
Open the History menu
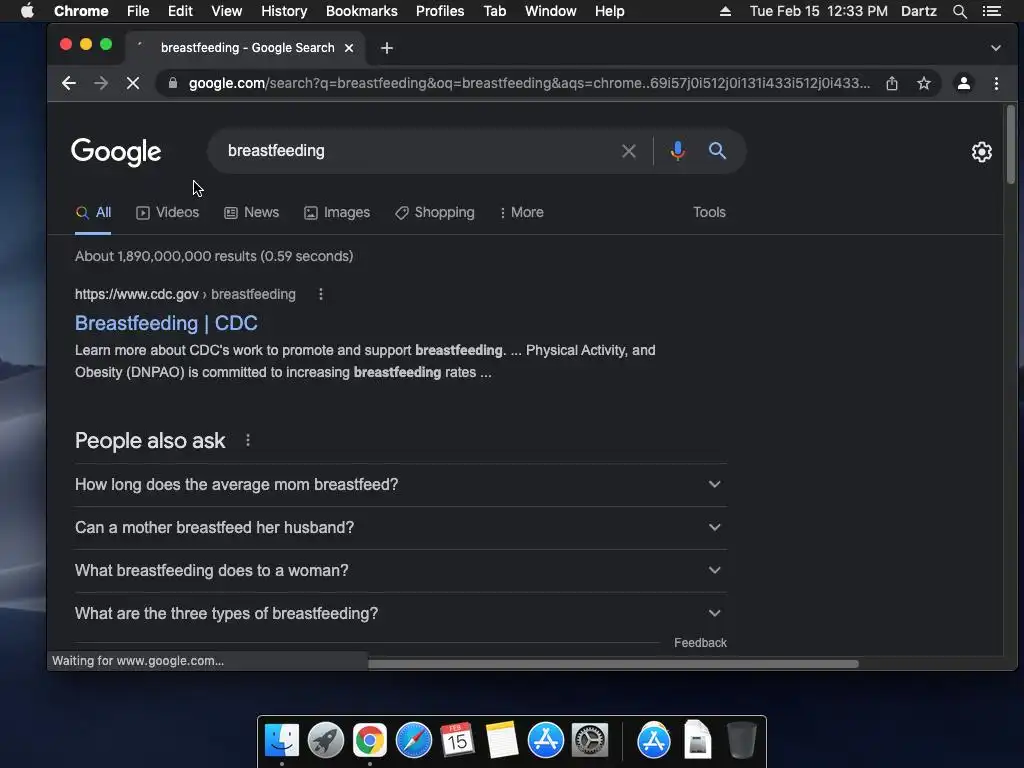click(x=284, y=11)
